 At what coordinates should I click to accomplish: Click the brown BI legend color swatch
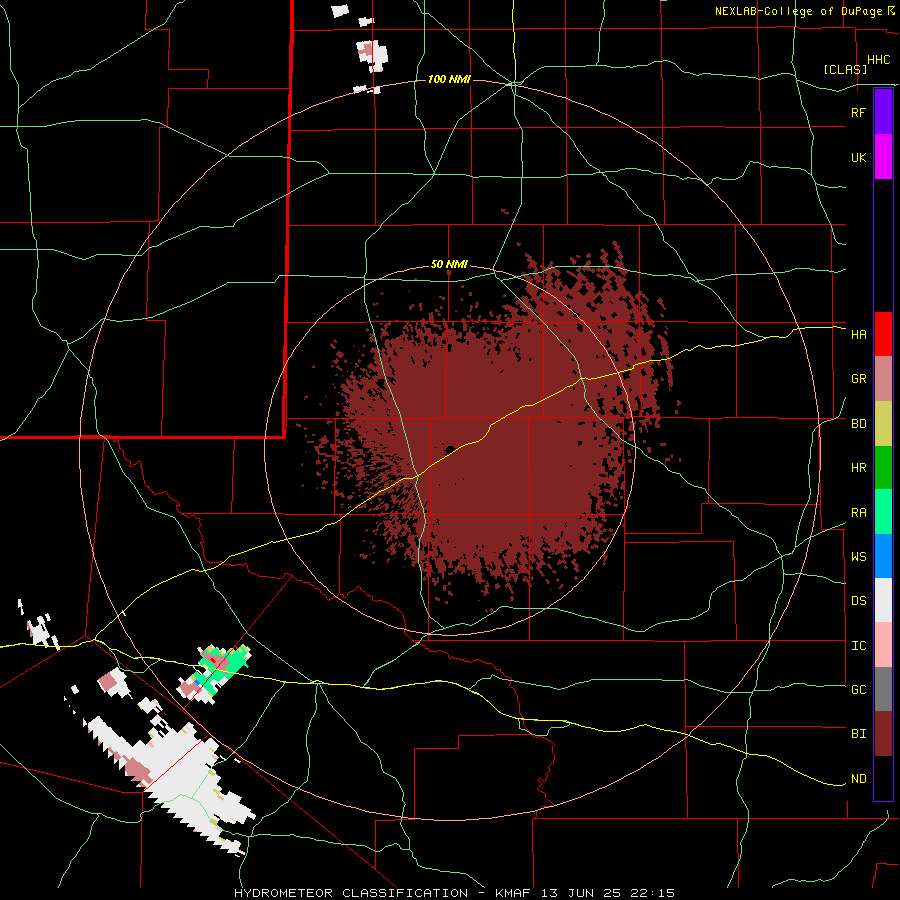[x=883, y=734]
